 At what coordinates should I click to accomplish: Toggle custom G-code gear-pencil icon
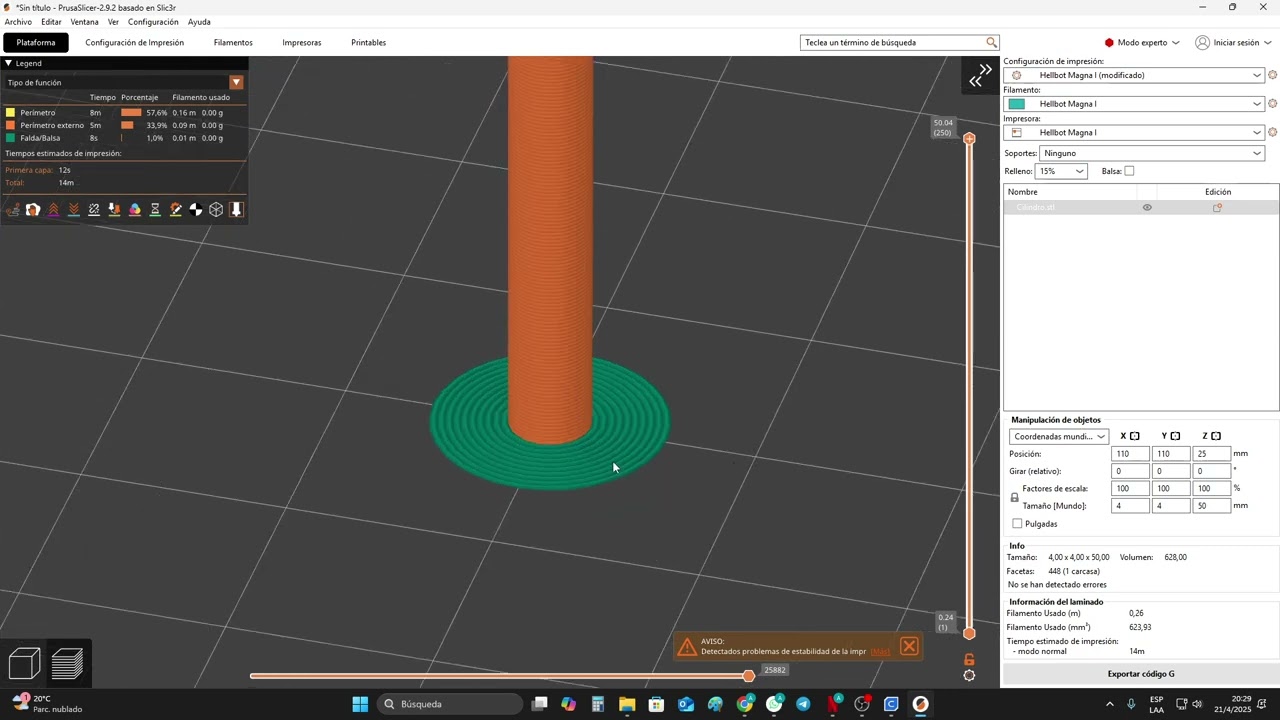pos(176,210)
